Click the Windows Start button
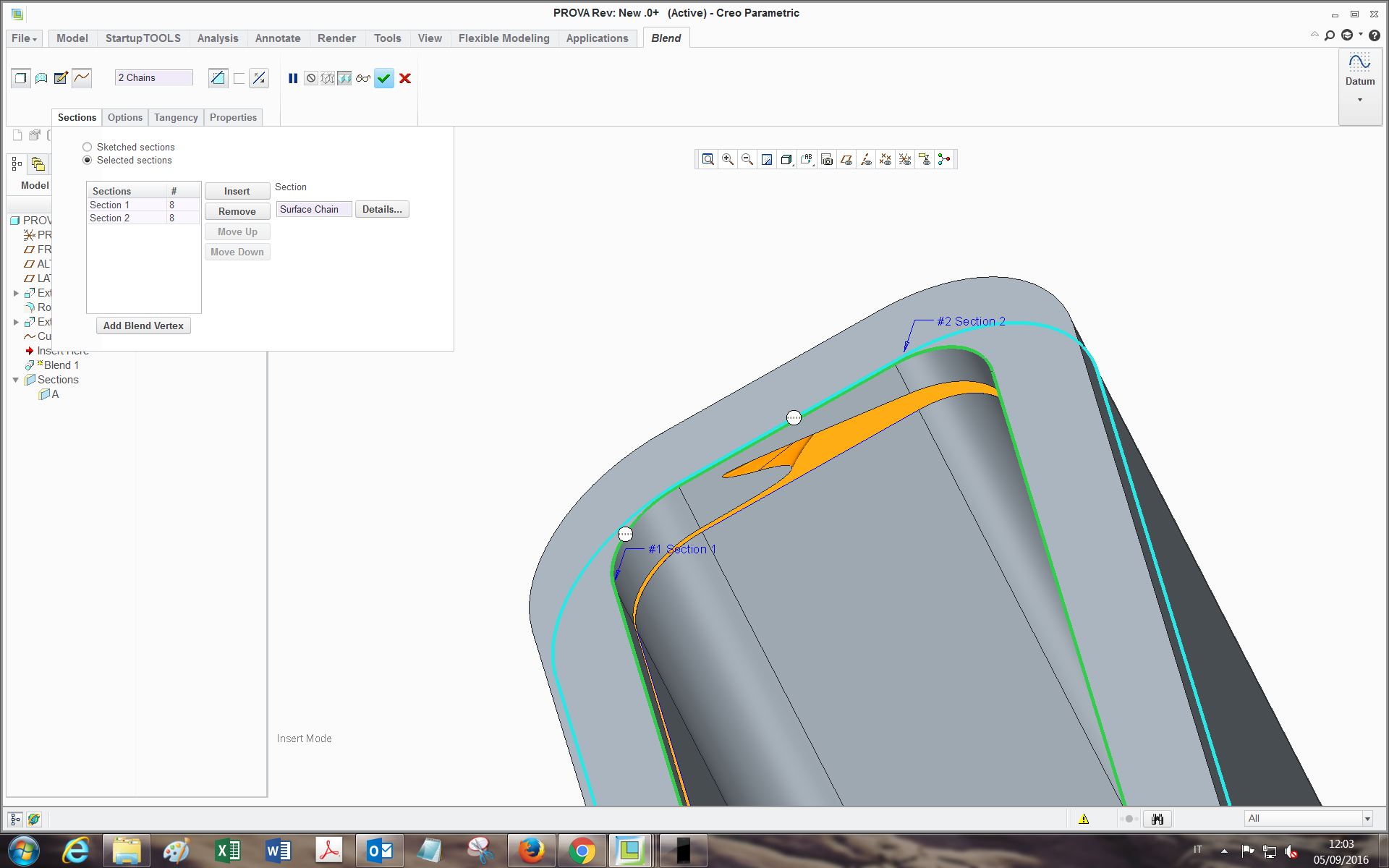1389x868 pixels. (24, 851)
